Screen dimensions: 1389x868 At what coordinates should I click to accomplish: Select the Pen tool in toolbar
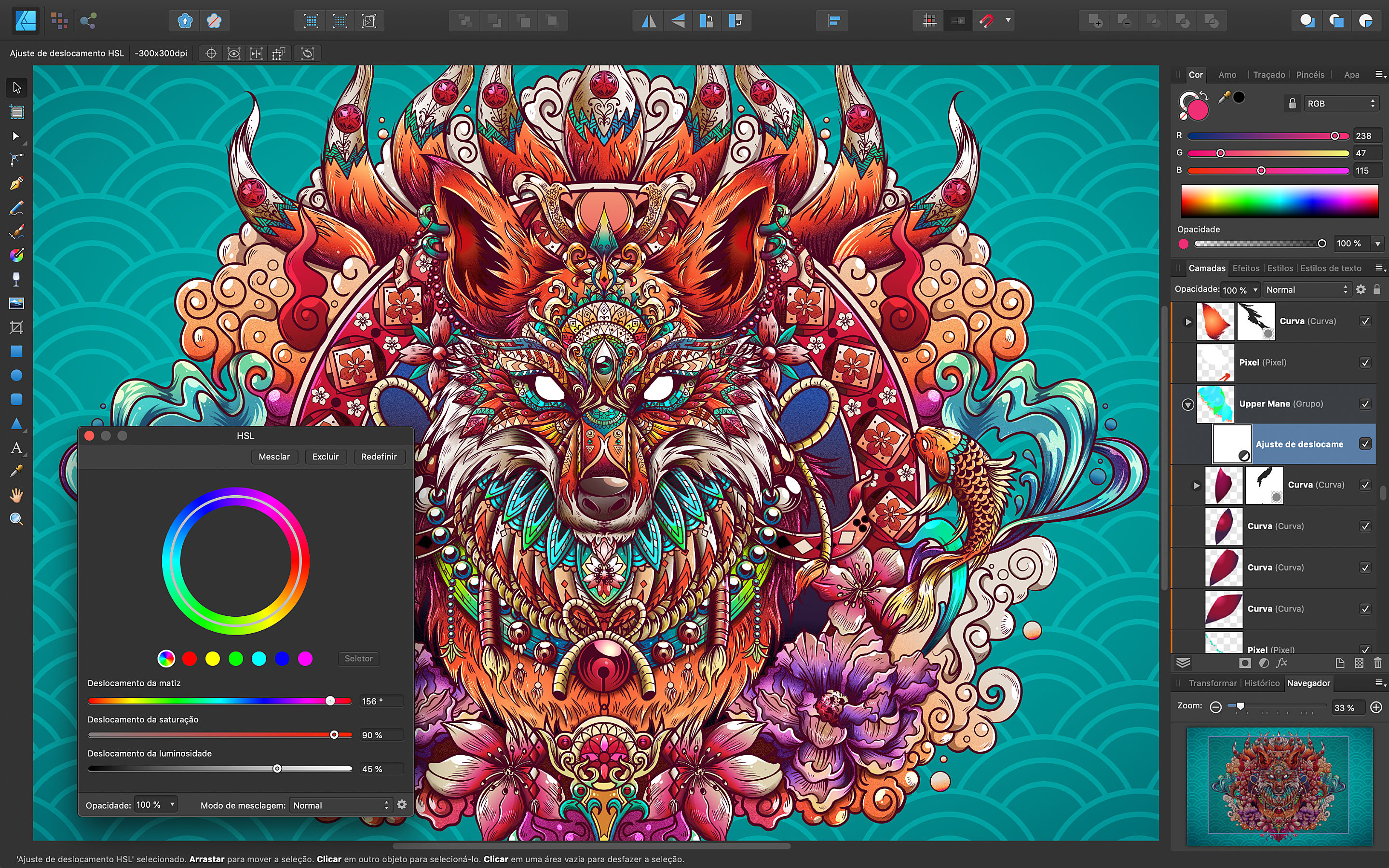[x=15, y=183]
